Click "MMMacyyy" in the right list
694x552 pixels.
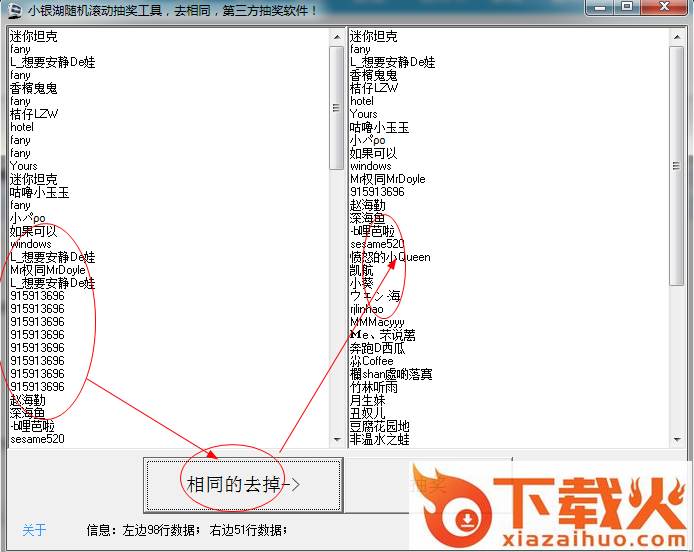pos(377,322)
